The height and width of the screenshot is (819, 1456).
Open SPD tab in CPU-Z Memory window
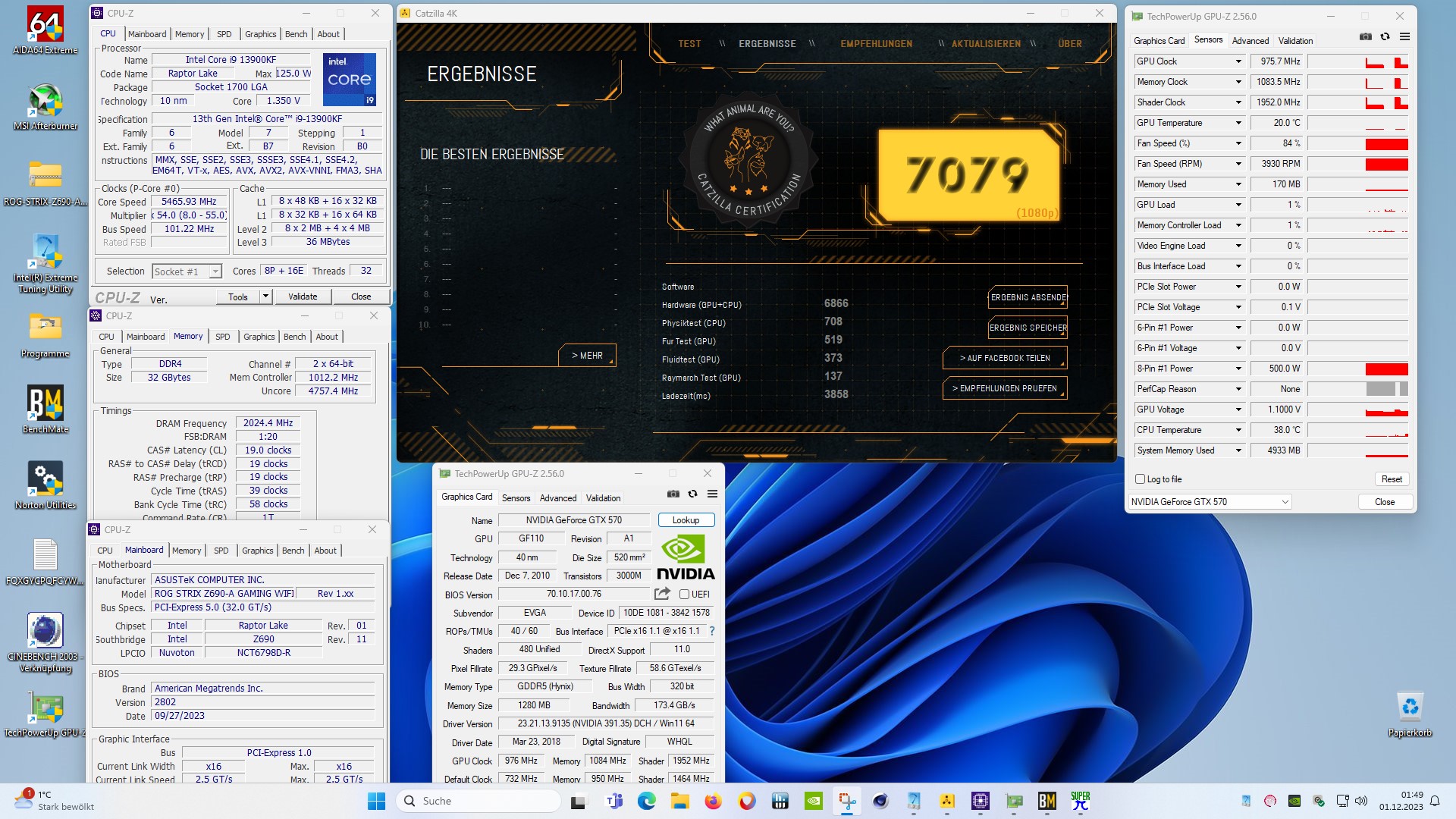coord(222,337)
